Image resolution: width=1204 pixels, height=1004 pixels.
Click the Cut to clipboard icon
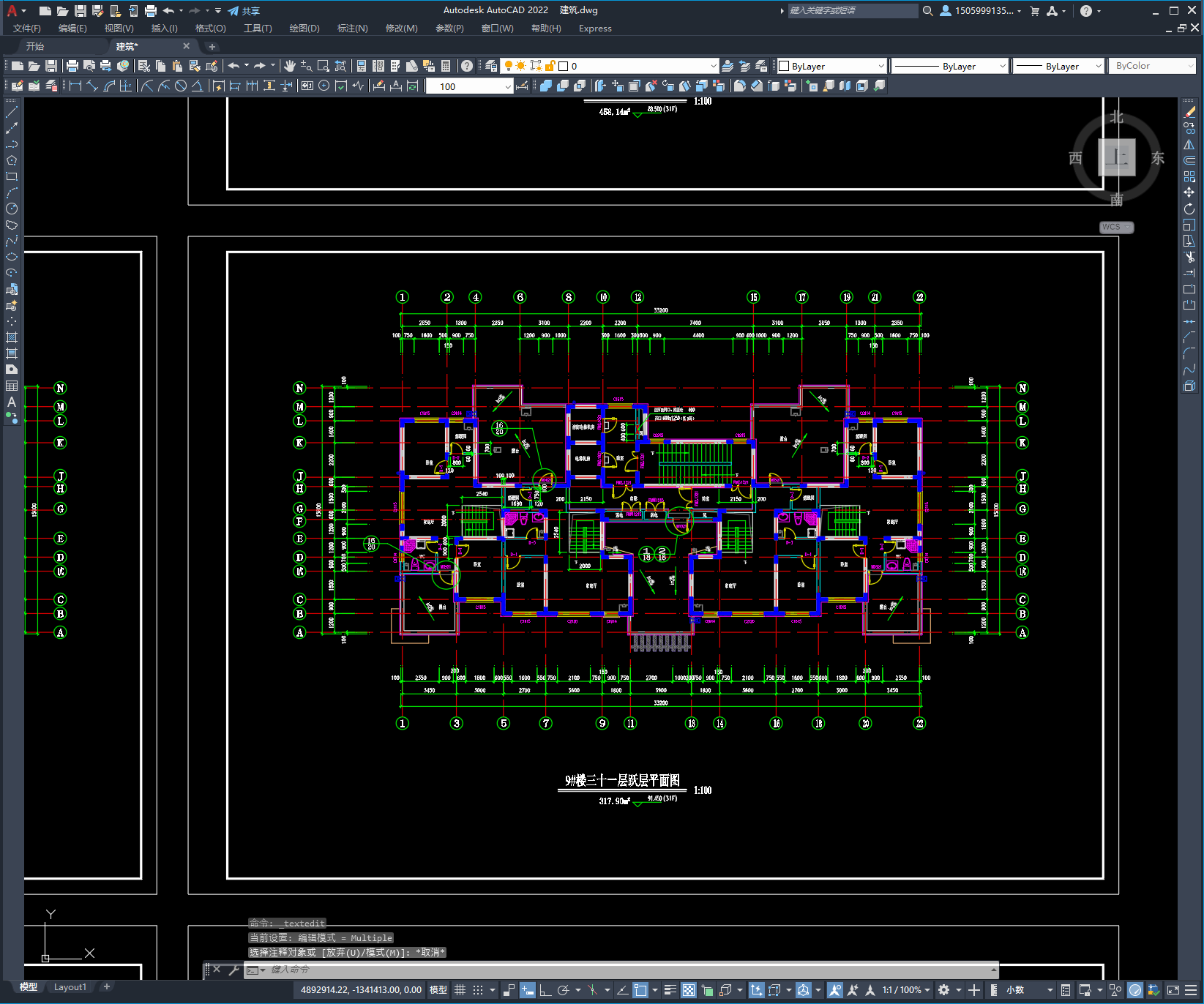pyautogui.click(x=143, y=66)
